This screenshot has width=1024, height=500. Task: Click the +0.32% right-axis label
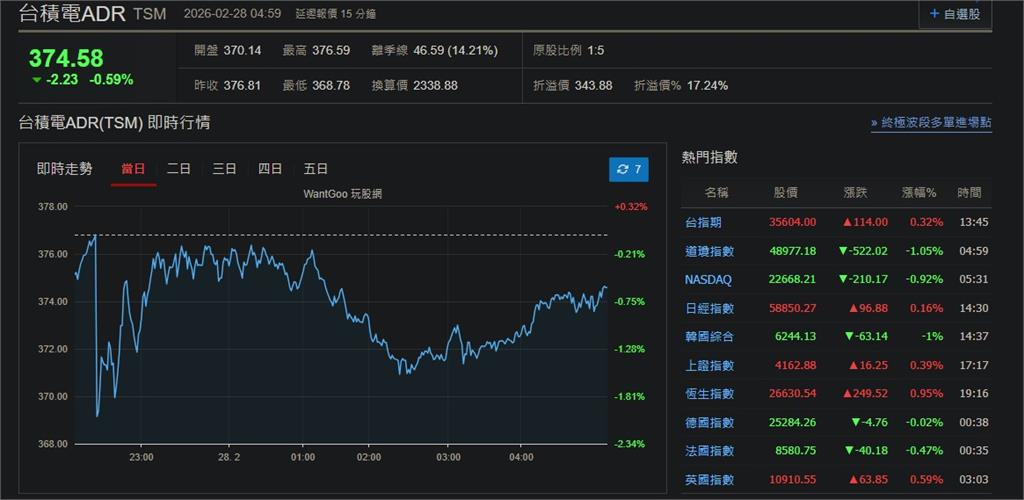pos(631,207)
